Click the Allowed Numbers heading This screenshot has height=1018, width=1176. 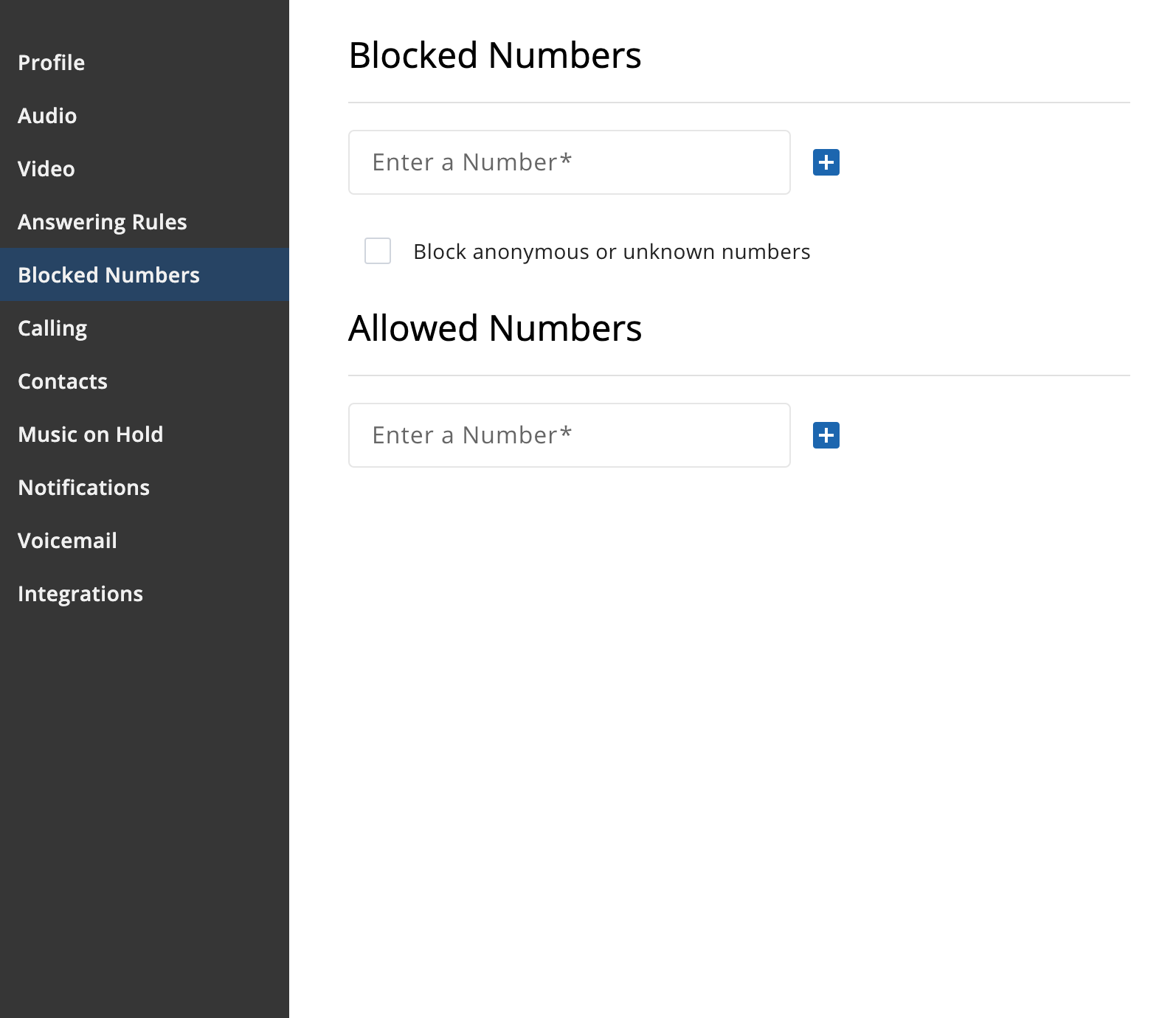495,328
